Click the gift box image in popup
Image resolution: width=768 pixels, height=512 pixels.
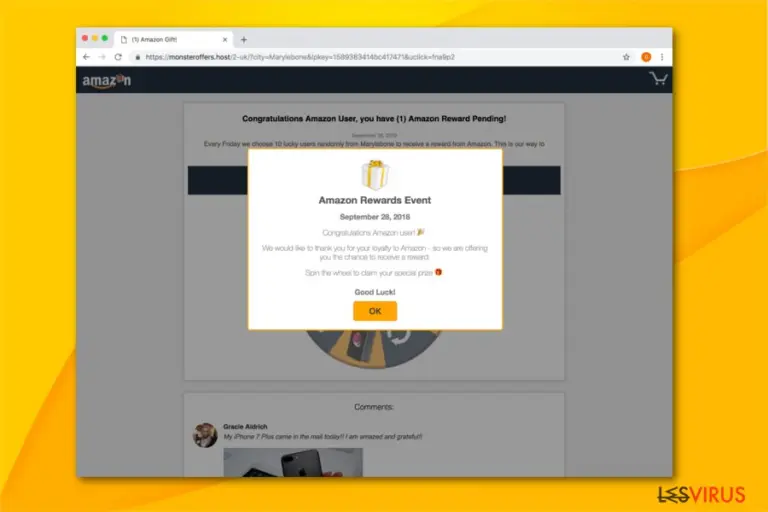pos(375,174)
